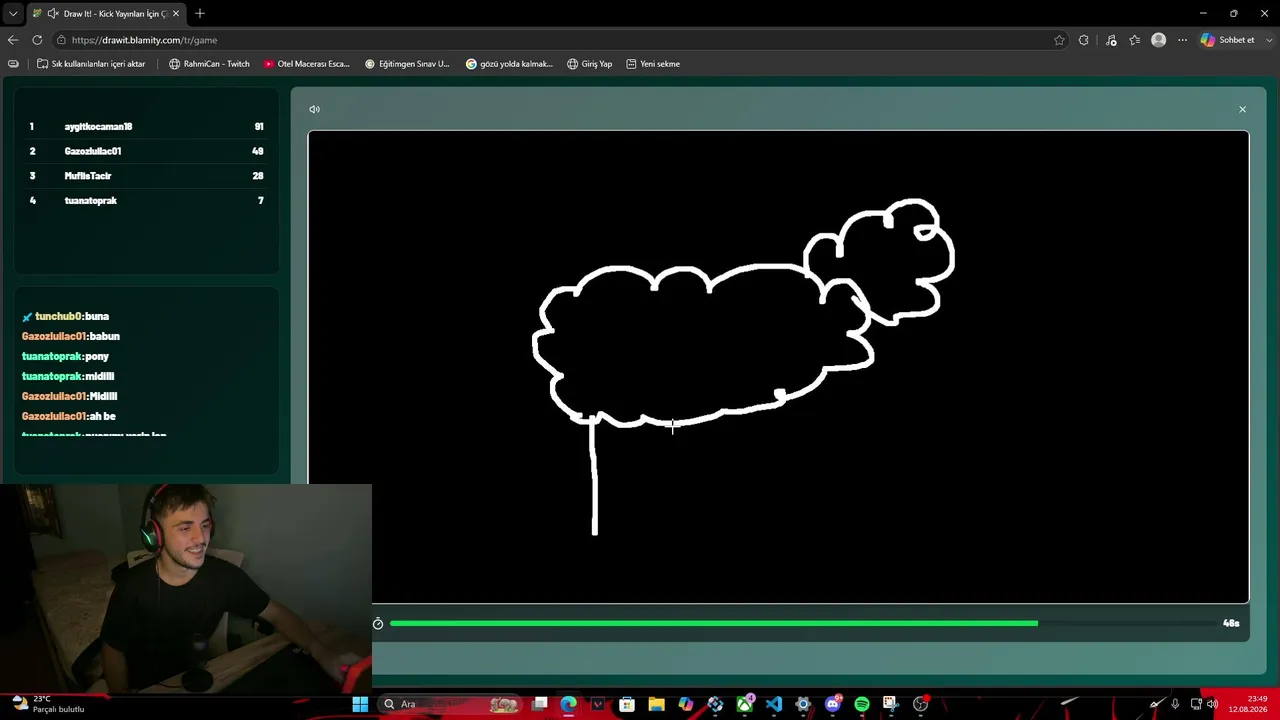Open browser settings and more menu

1182,40
